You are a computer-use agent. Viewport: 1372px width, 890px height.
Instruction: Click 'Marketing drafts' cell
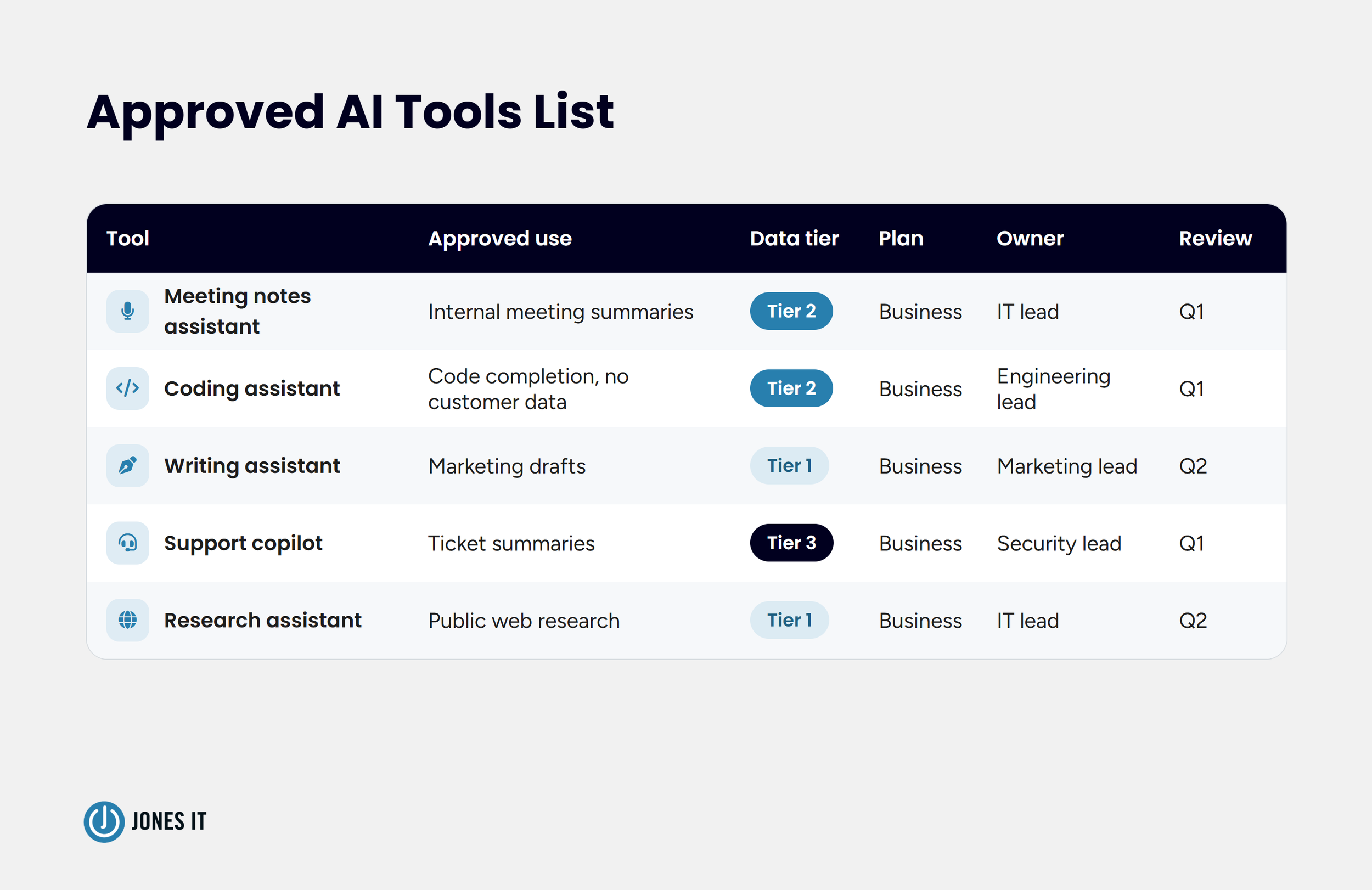pos(507,466)
